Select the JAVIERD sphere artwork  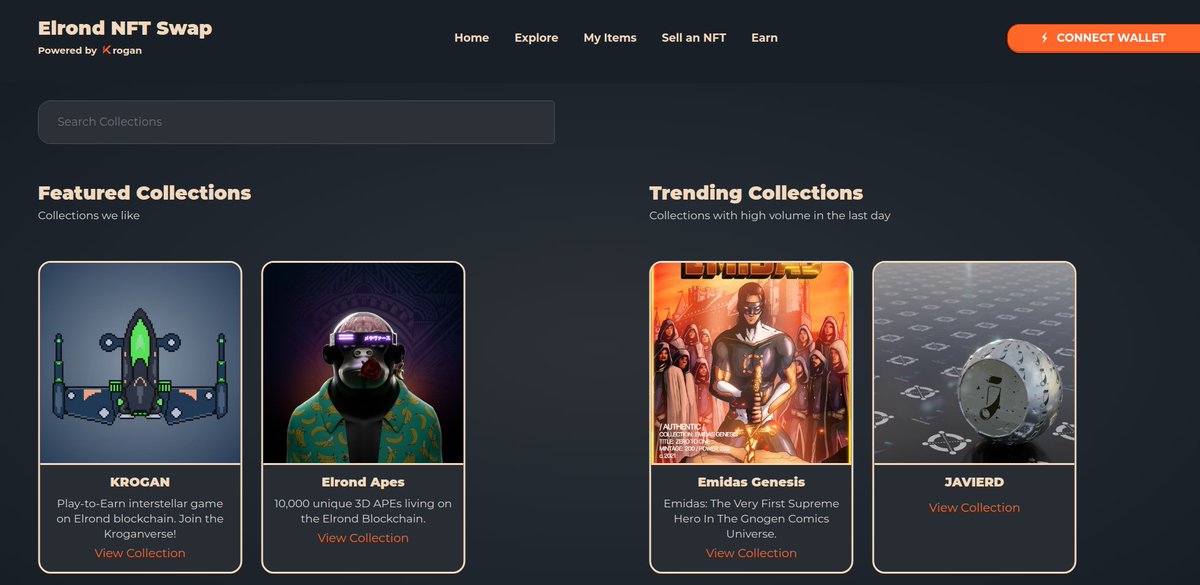[x=974, y=363]
